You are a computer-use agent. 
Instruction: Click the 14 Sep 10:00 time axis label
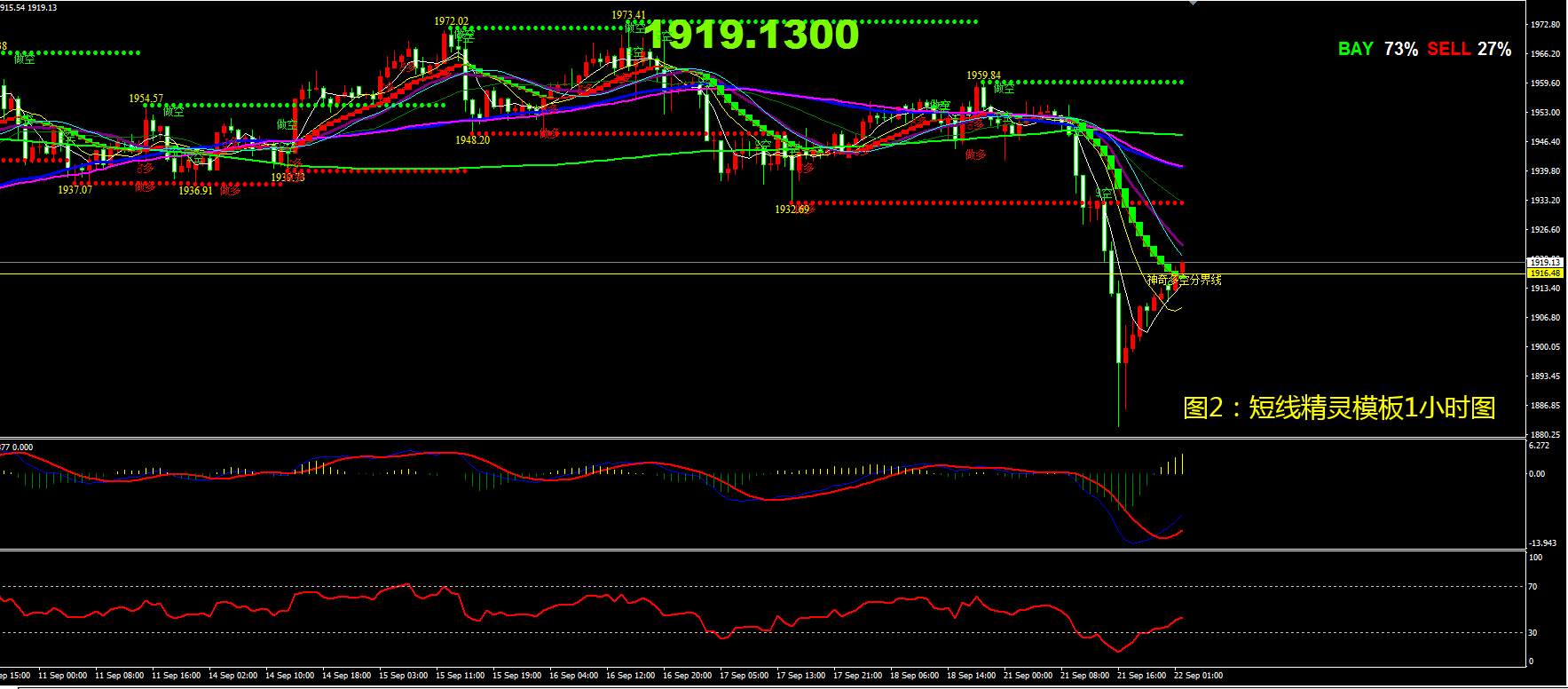(x=290, y=676)
